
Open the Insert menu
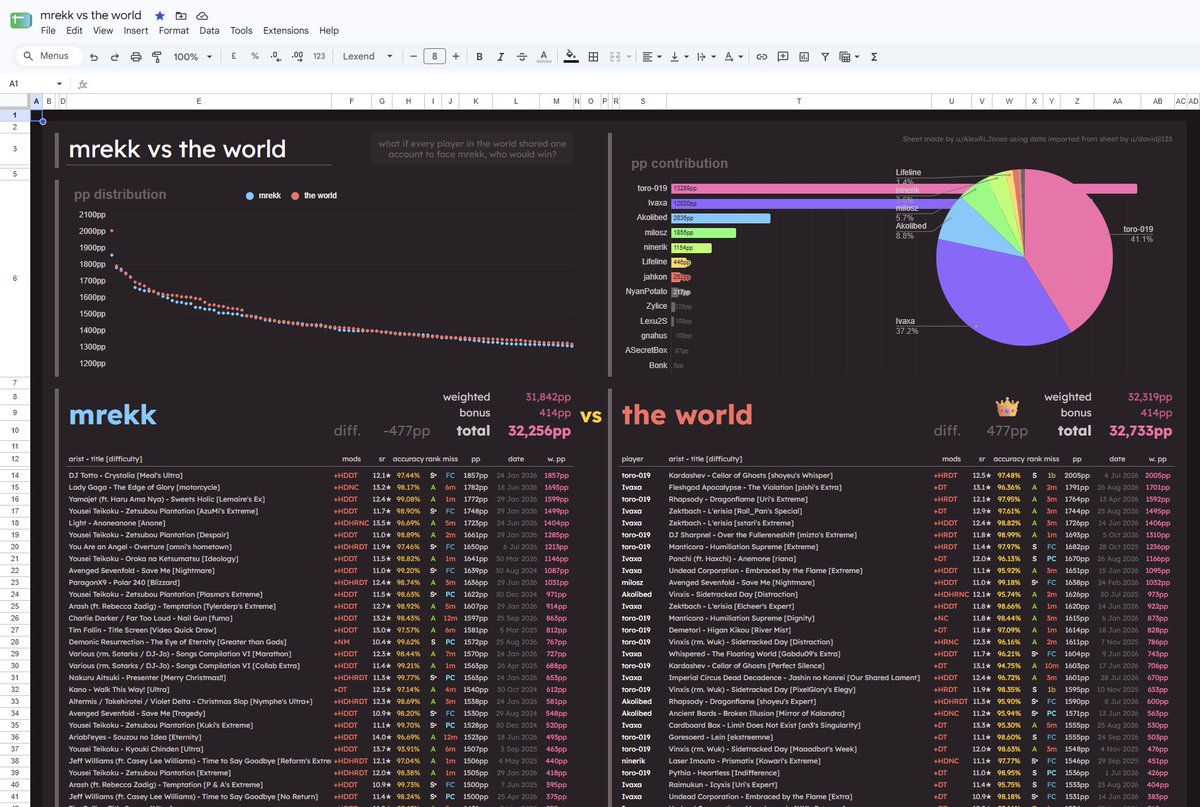click(x=136, y=31)
